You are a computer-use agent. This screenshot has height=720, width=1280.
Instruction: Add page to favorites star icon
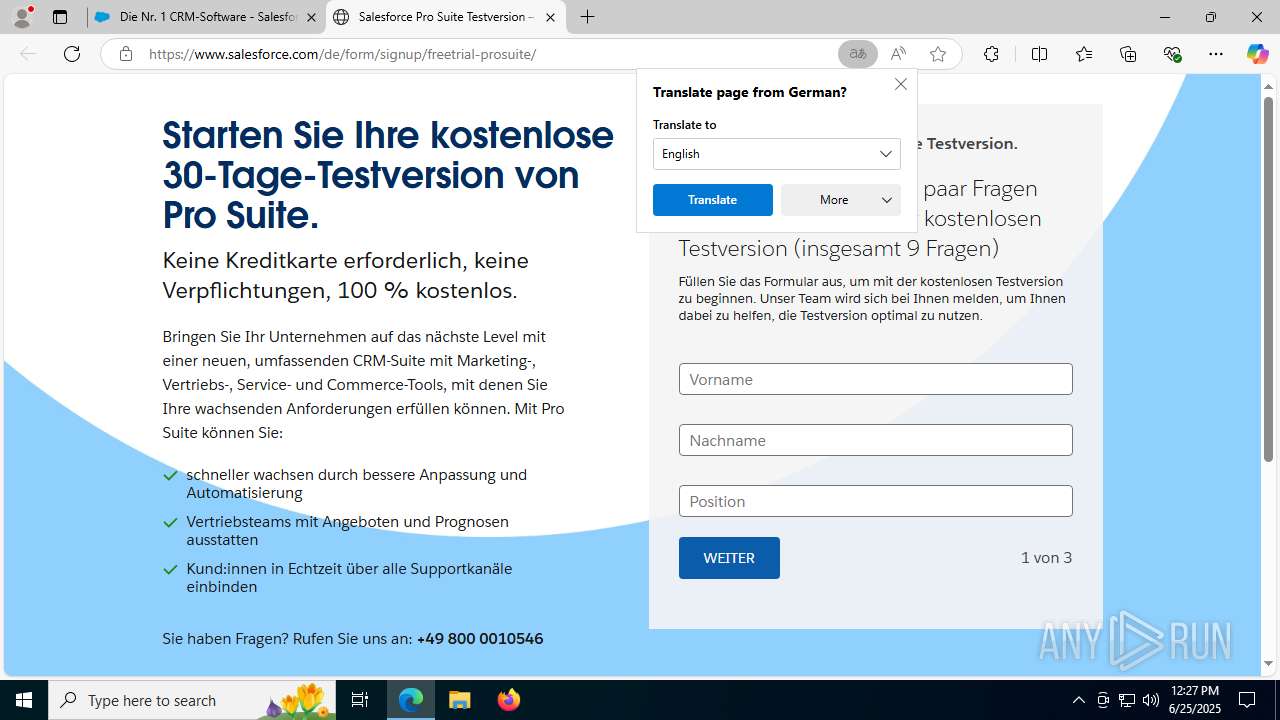pyautogui.click(x=938, y=54)
